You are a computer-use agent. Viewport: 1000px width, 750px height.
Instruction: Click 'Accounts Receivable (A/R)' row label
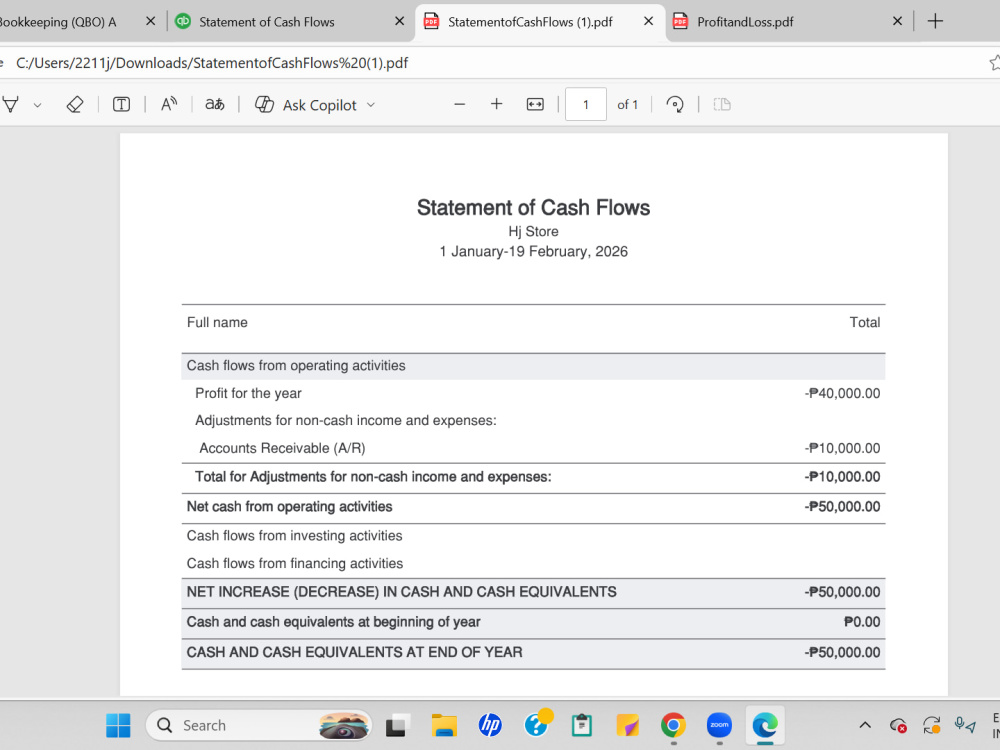282,448
